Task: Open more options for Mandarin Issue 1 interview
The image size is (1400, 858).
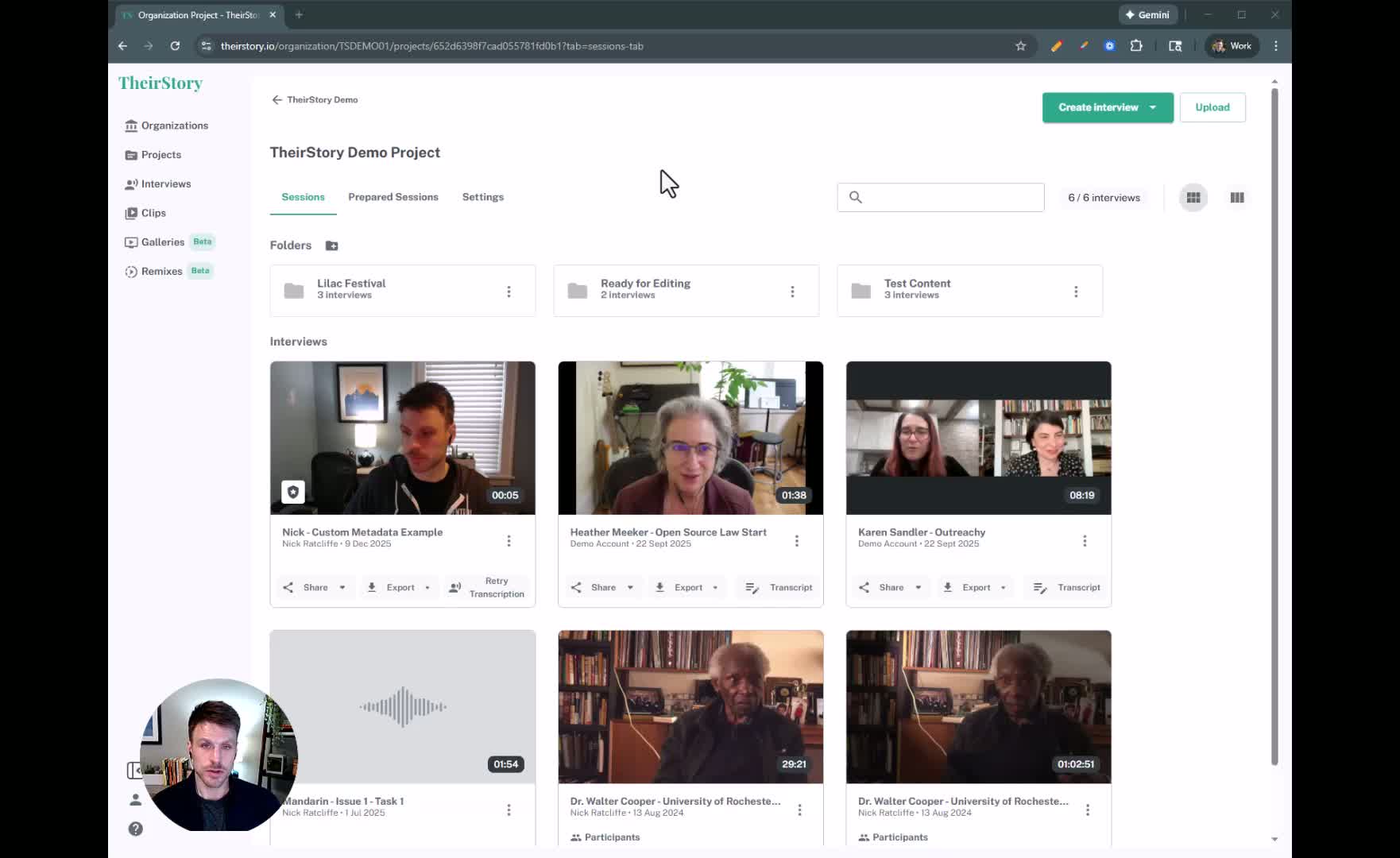Action: [x=509, y=810]
